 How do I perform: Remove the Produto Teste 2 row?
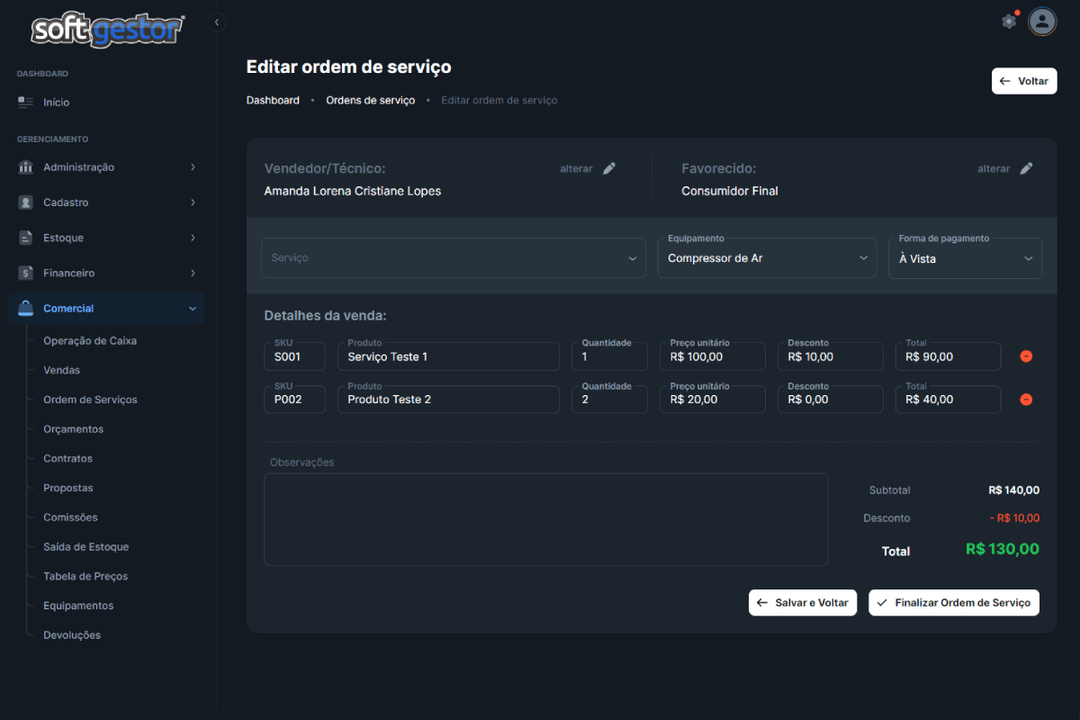1026,400
